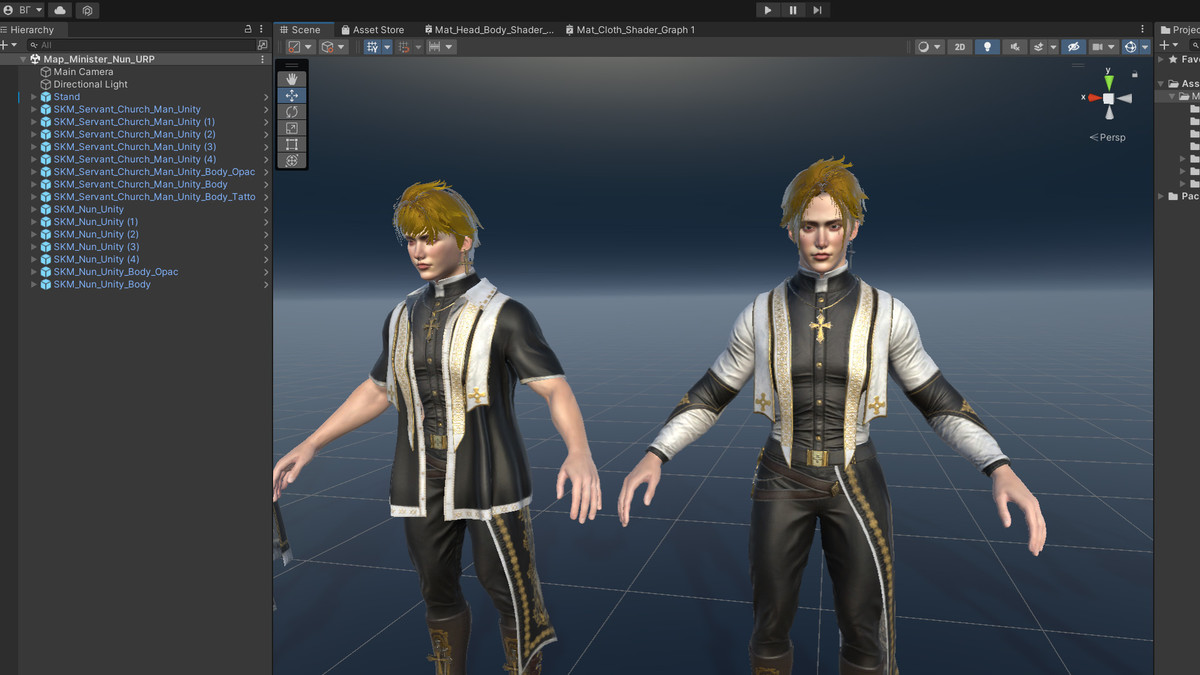
Task: Select the Scale tool
Action: click(x=292, y=128)
